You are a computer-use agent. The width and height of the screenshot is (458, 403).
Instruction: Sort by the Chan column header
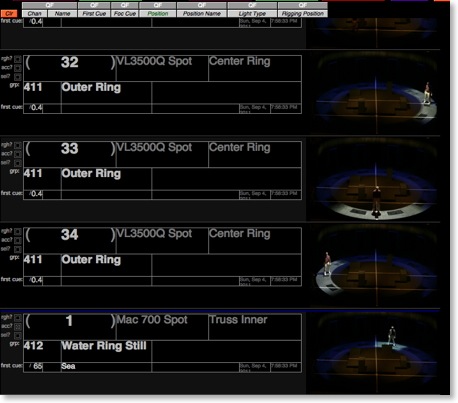(x=34, y=13)
